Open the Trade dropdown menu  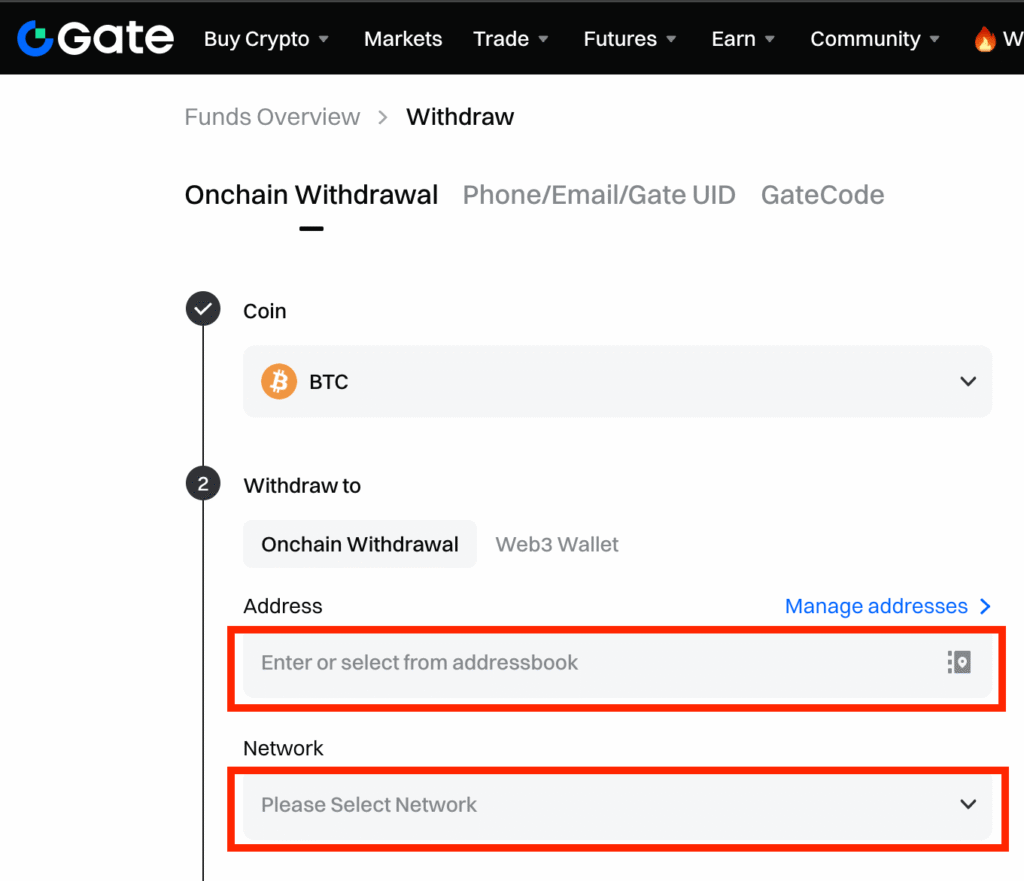[511, 39]
